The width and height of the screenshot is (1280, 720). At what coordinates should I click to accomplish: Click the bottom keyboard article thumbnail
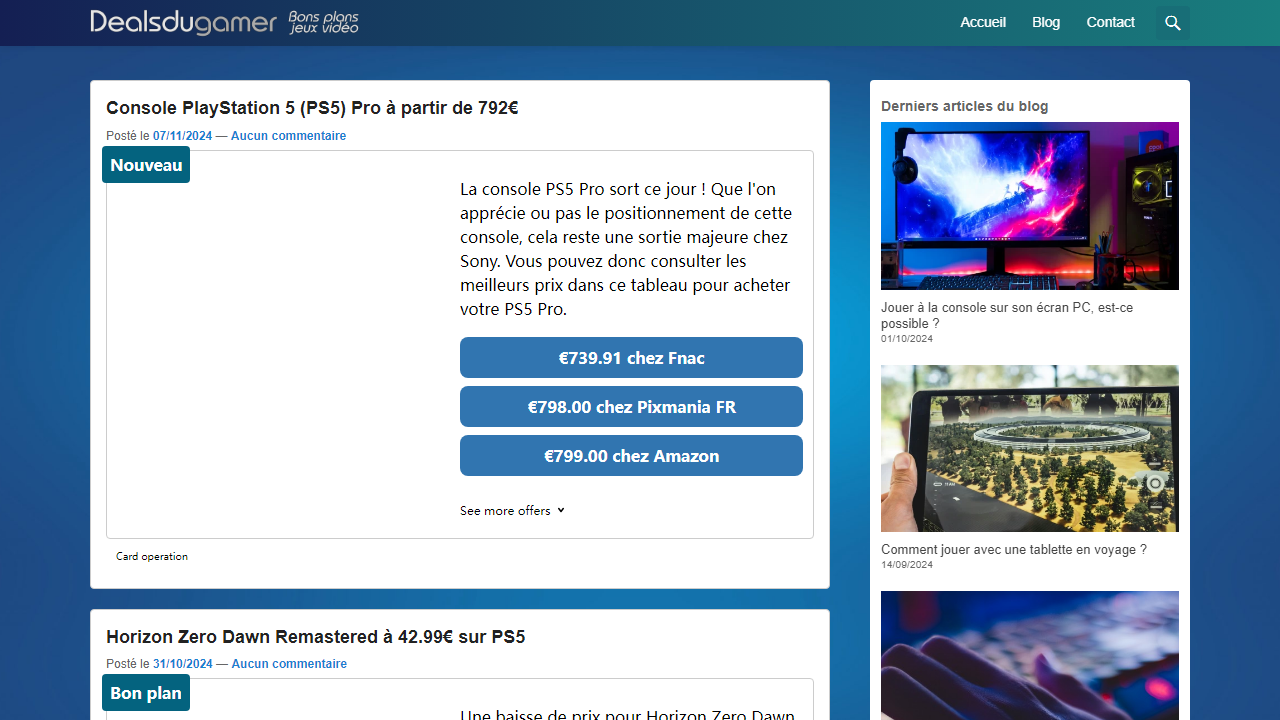pos(1029,655)
